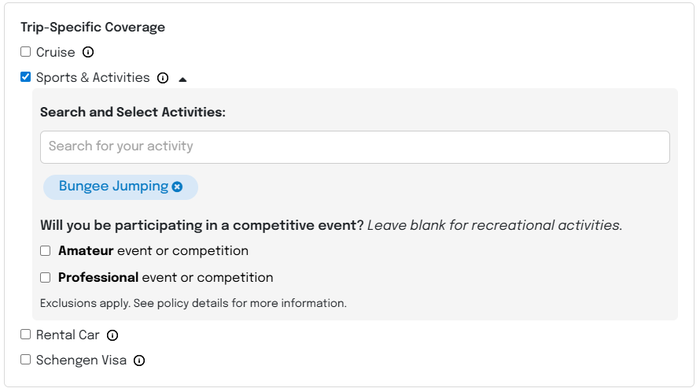Screen dimensions: 700x392
Task: Click the Schengen Visa label text
Action: (81, 360)
